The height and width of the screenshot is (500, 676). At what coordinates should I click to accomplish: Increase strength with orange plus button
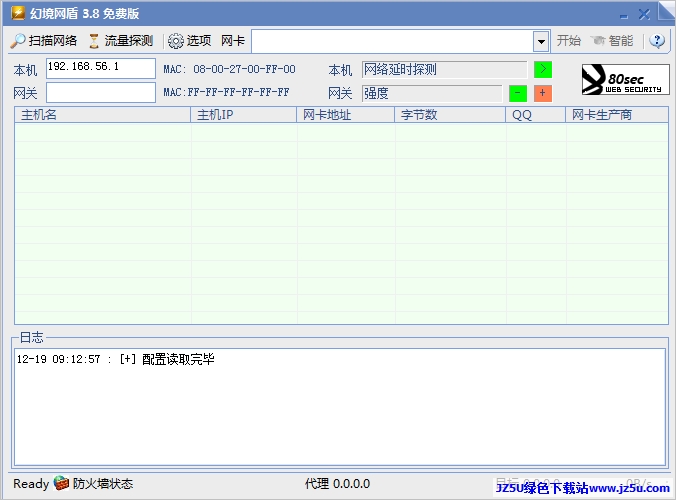(x=543, y=94)
